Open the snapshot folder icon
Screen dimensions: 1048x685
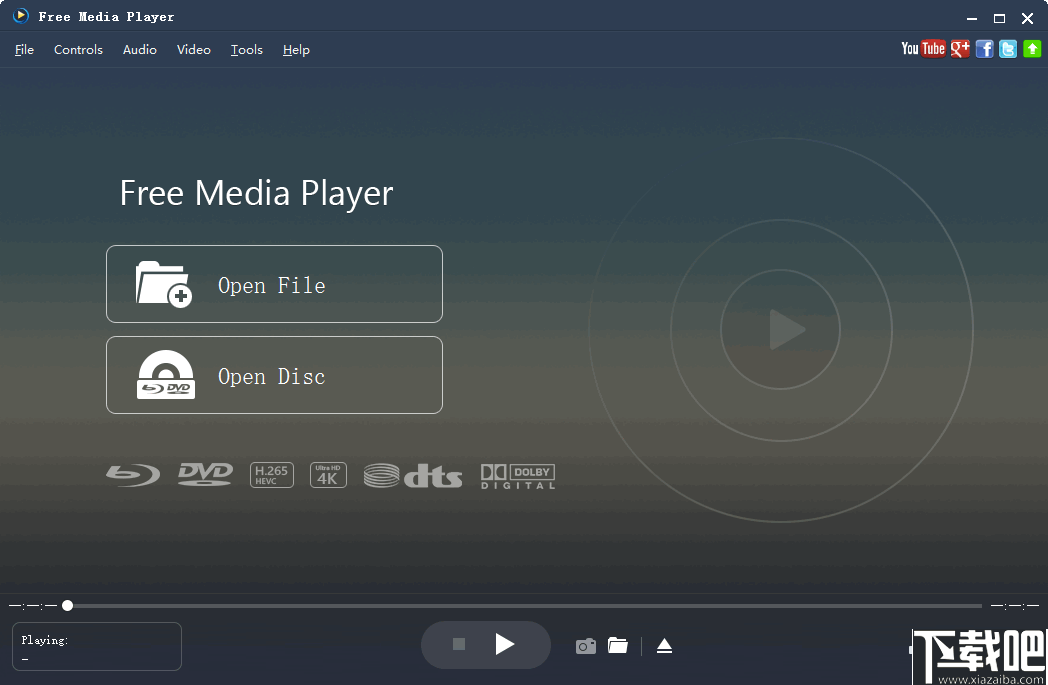618,646
